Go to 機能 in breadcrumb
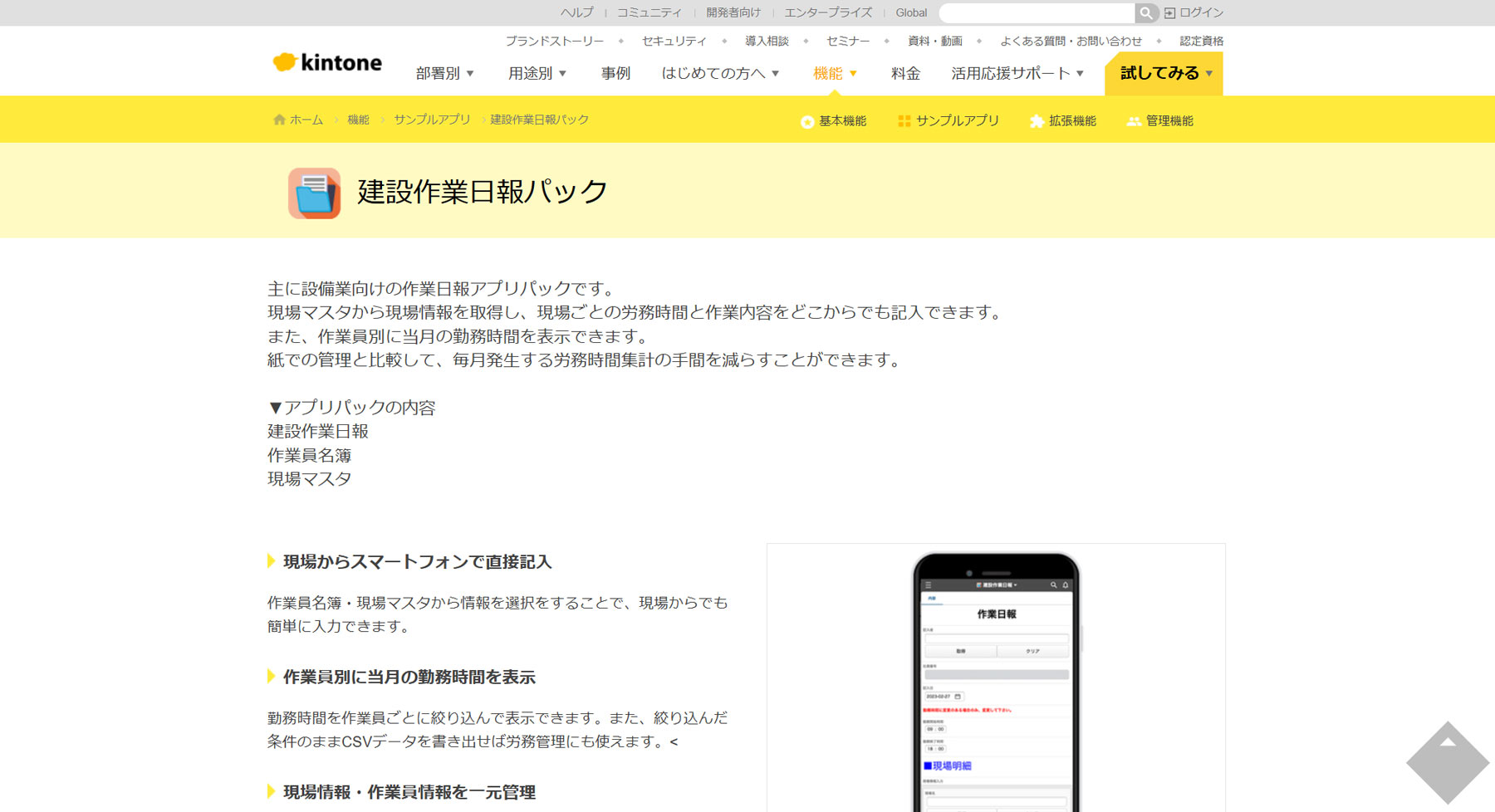1495x812 pixels. point(358,120)
